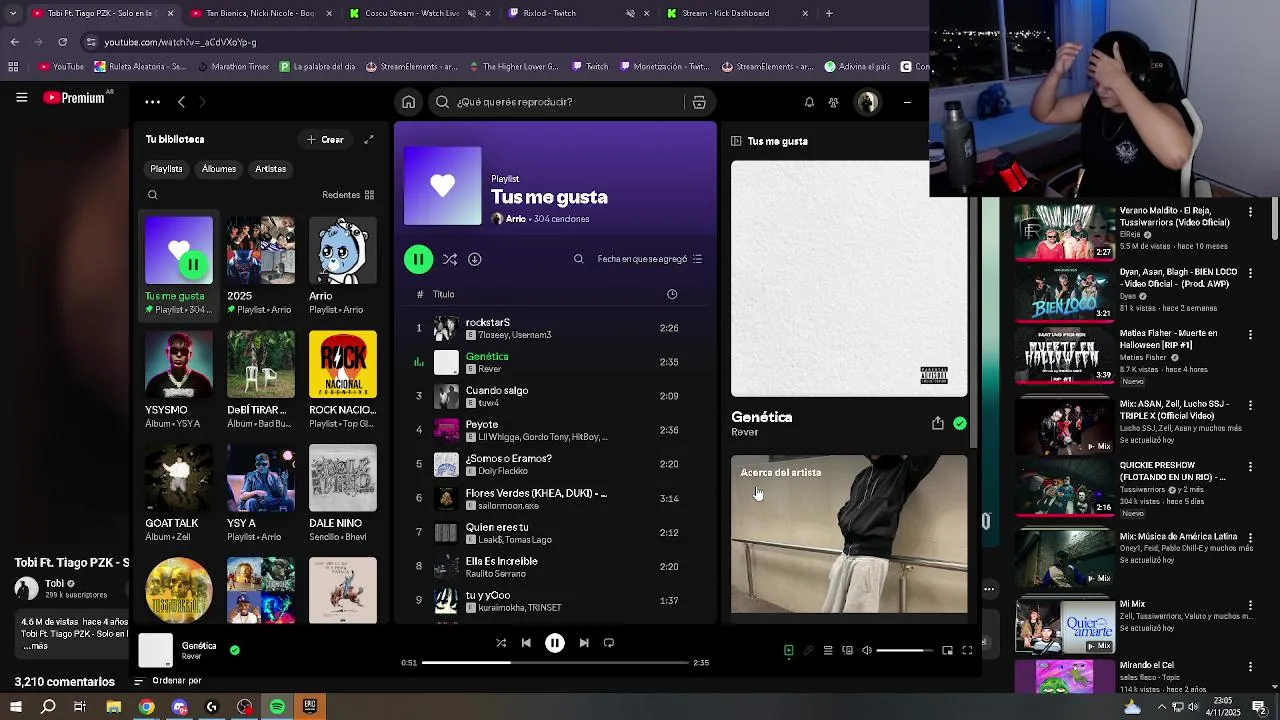Open Spotify browse icon in search bar
Screen dimensions: 1280x720
click(x=699, y=102)
